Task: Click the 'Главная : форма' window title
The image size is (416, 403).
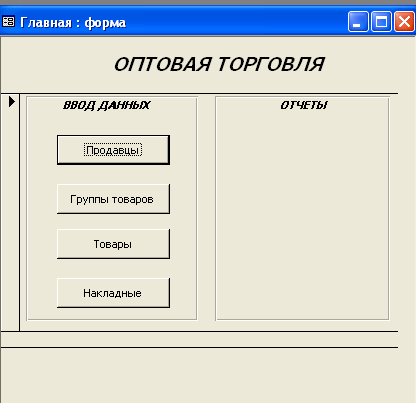Action: (x=73, y=23)
